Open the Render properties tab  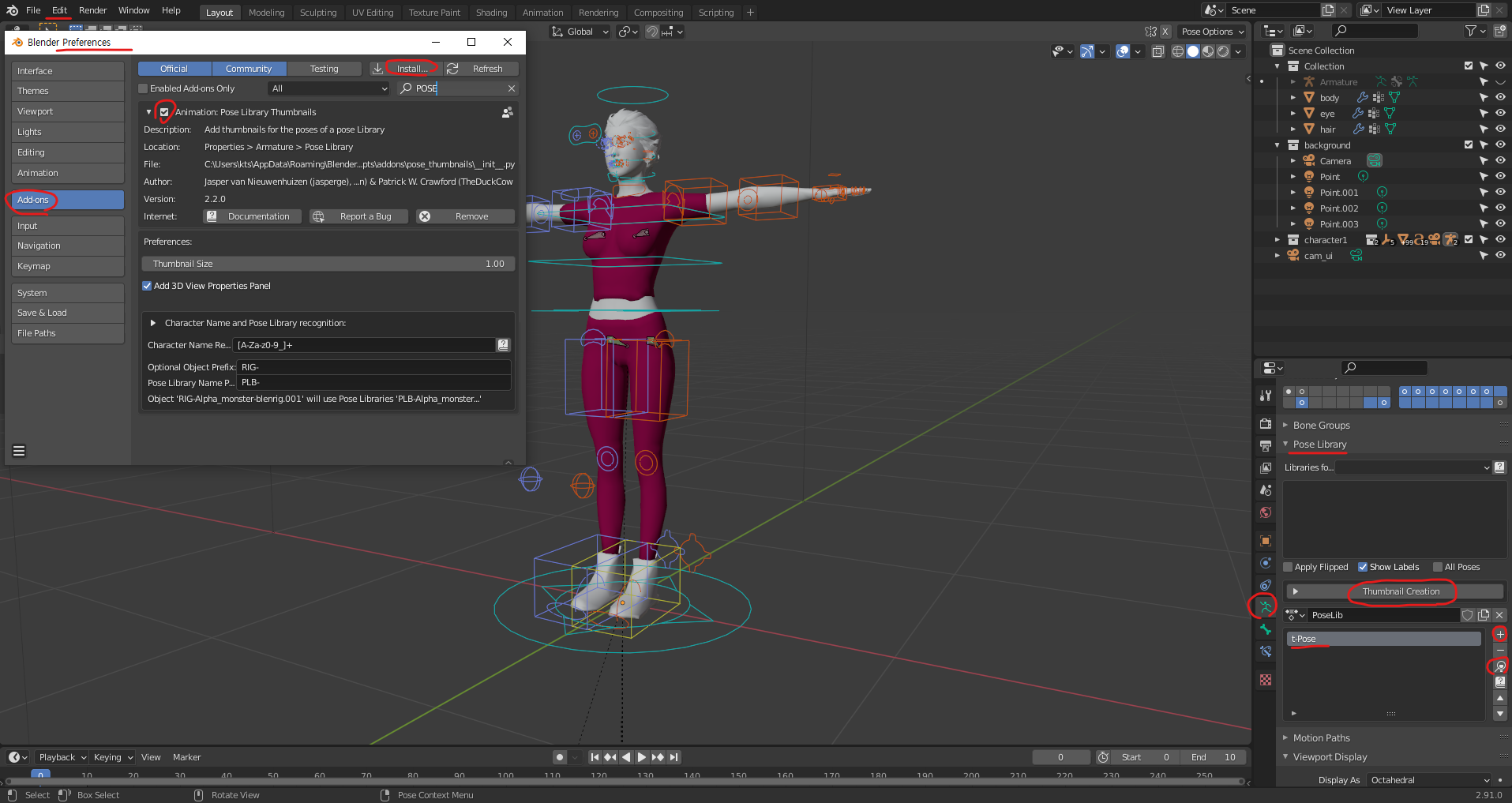[1266, 424]
